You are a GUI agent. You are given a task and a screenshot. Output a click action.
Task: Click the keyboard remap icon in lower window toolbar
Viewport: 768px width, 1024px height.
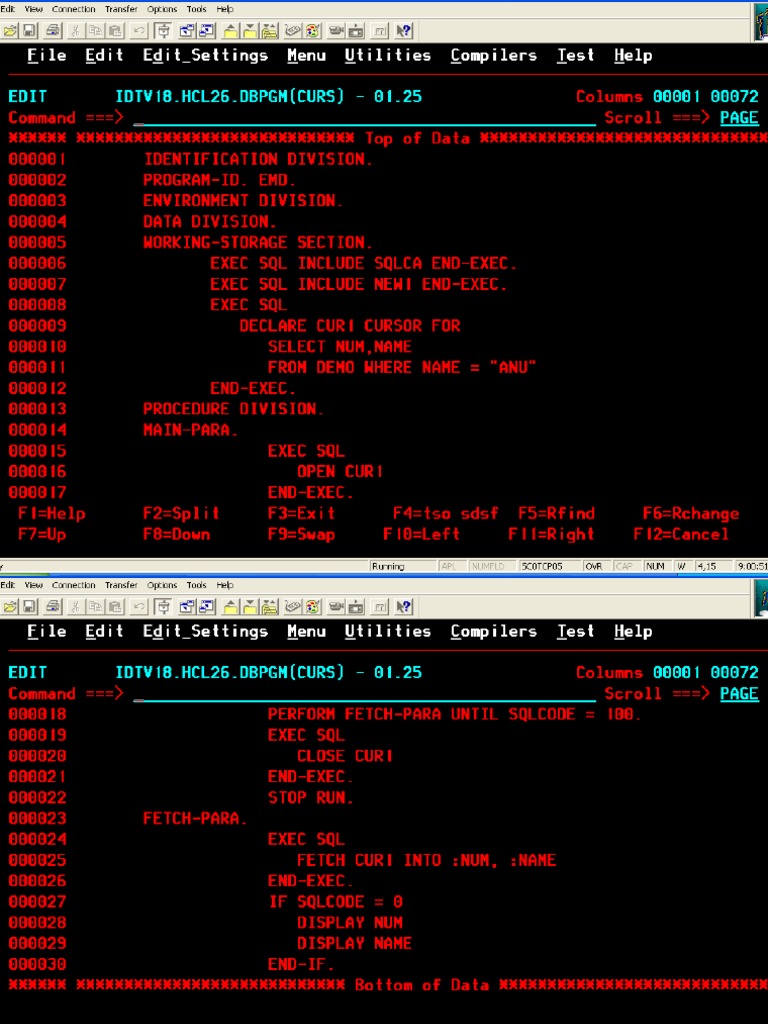point(292,607)
